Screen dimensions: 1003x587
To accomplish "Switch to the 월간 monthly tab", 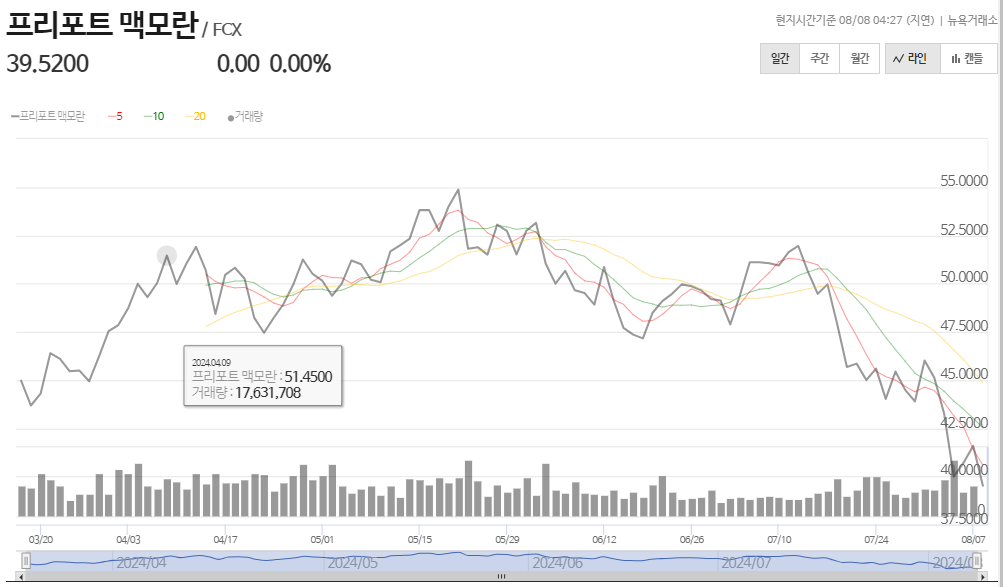I will click(x=860, y=58).
